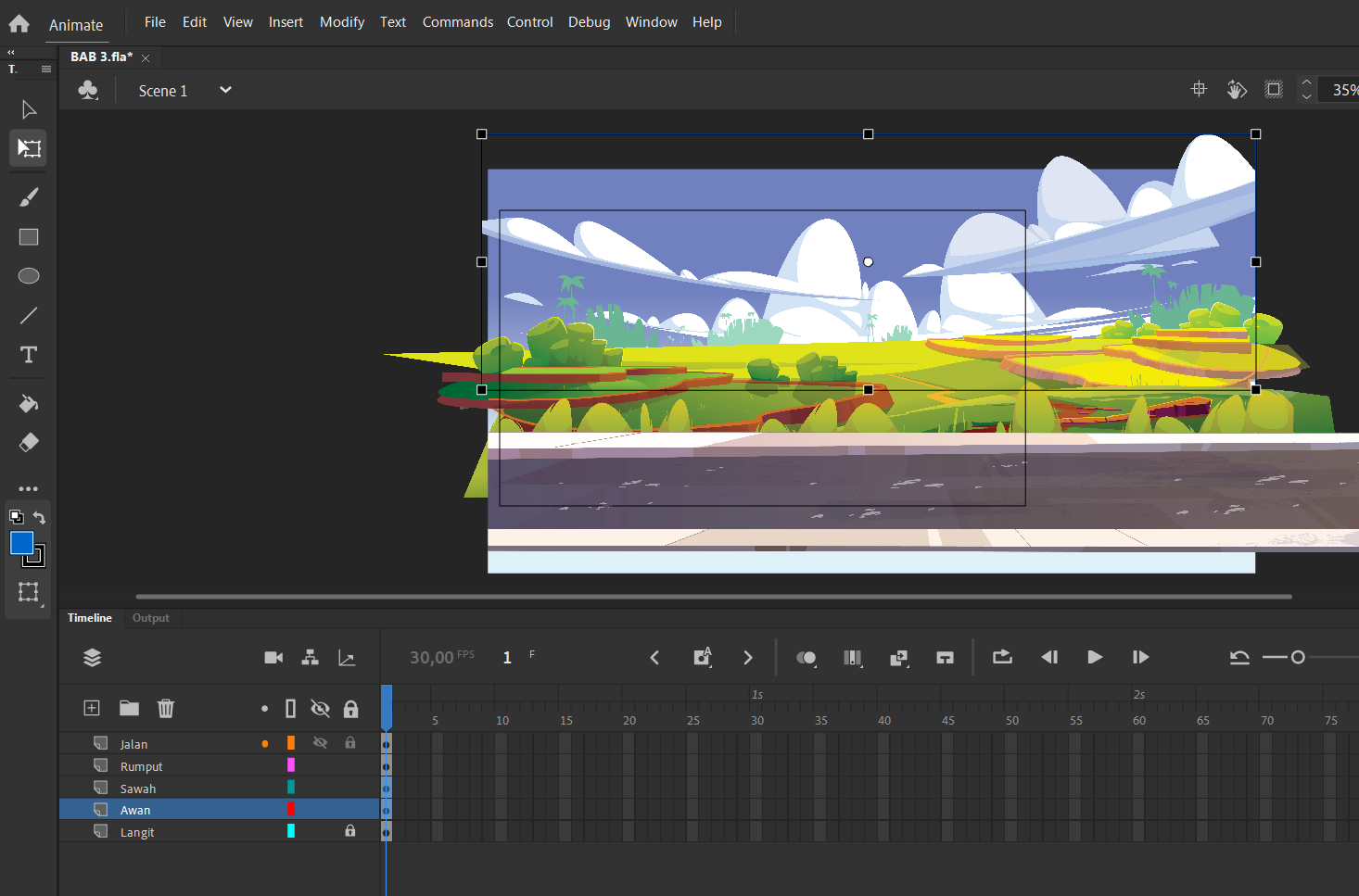The height and width of the screenshot is (896, 1359).
Task: Click the blue fill color swatch
Action: (x=22, y=543)
